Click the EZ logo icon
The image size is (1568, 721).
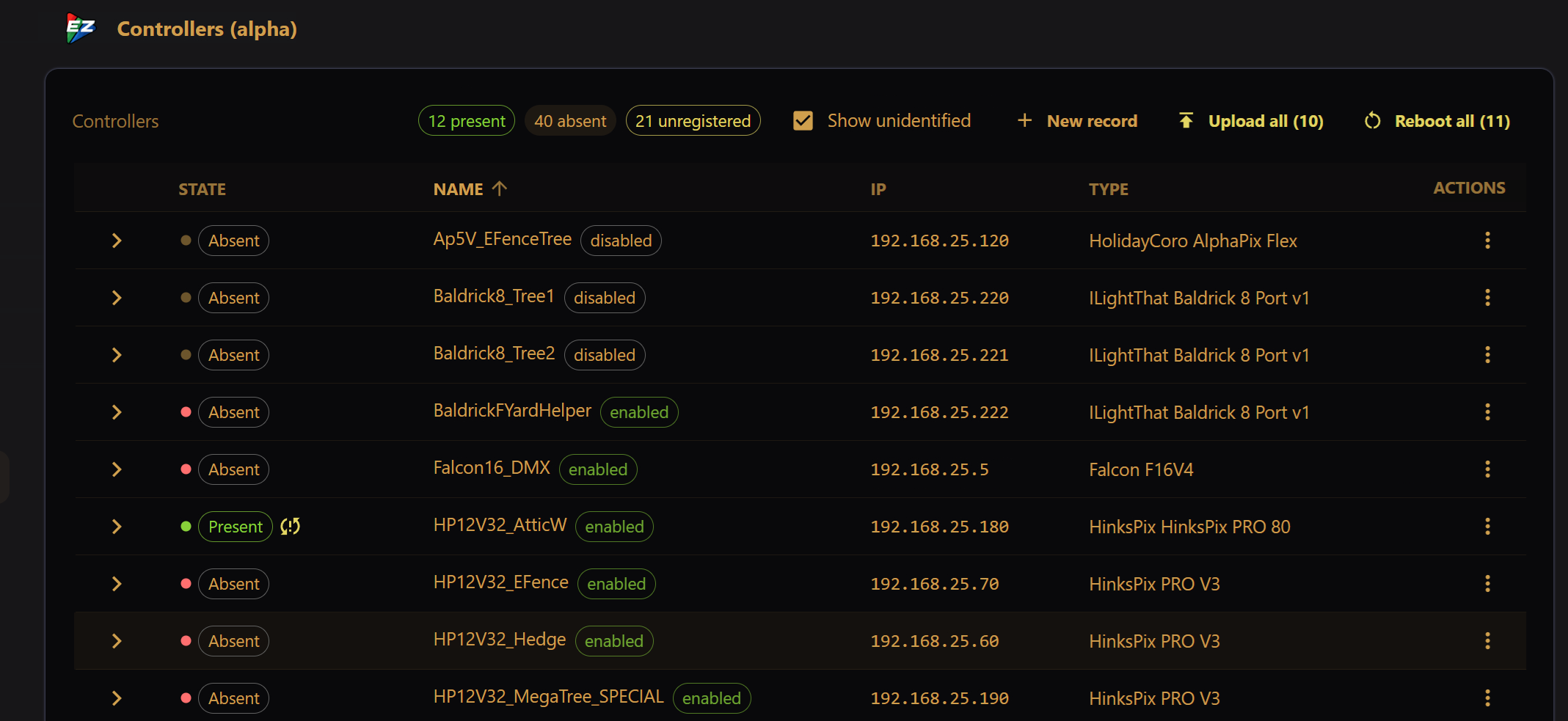(81, 29)
